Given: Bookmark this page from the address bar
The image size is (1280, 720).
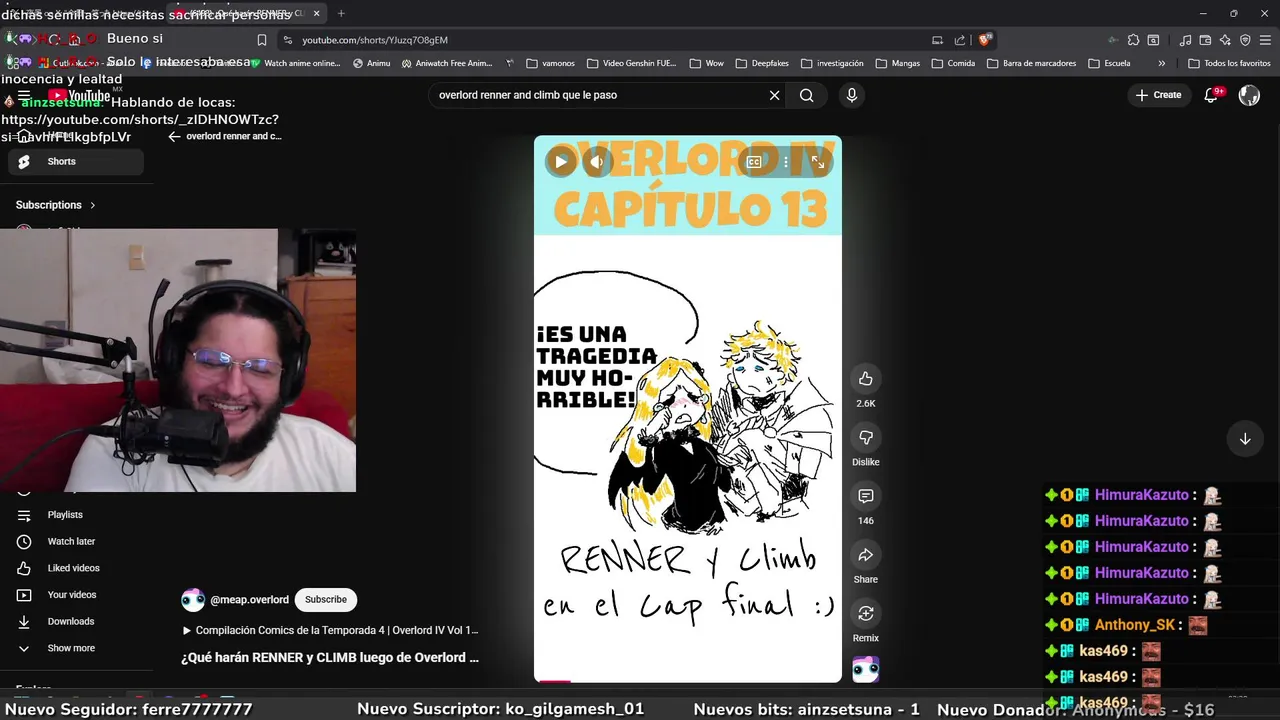Looking at the screenshot, I should point(262,40).
